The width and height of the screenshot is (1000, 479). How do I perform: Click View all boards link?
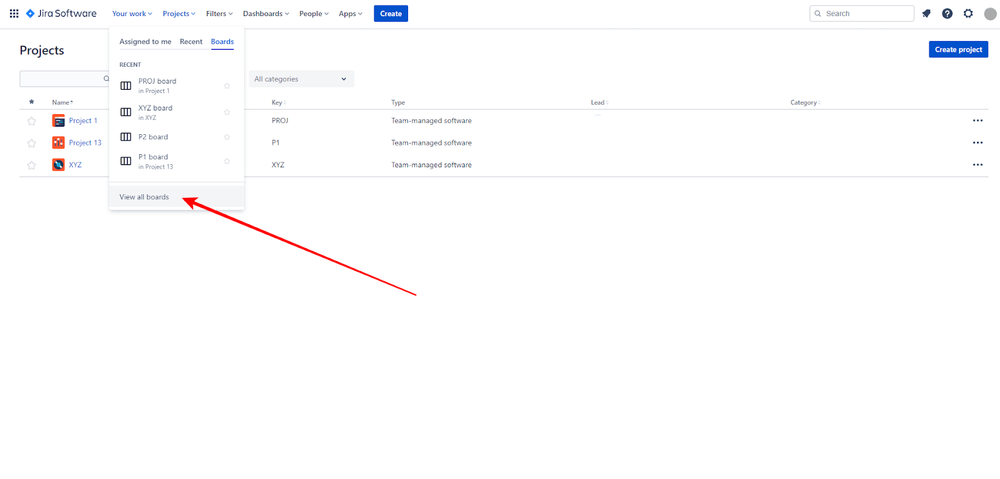(x=144, y=197)
